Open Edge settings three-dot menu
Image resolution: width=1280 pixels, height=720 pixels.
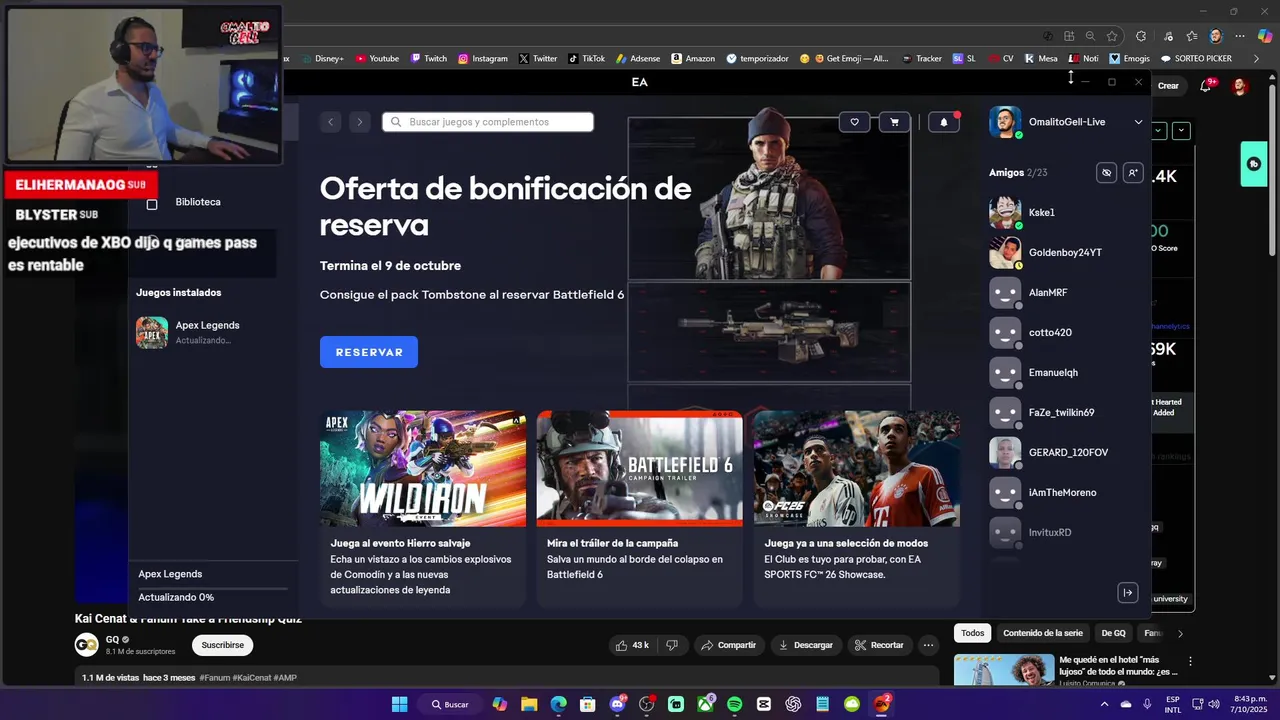pyautogui.click(x=1240, y=36)
